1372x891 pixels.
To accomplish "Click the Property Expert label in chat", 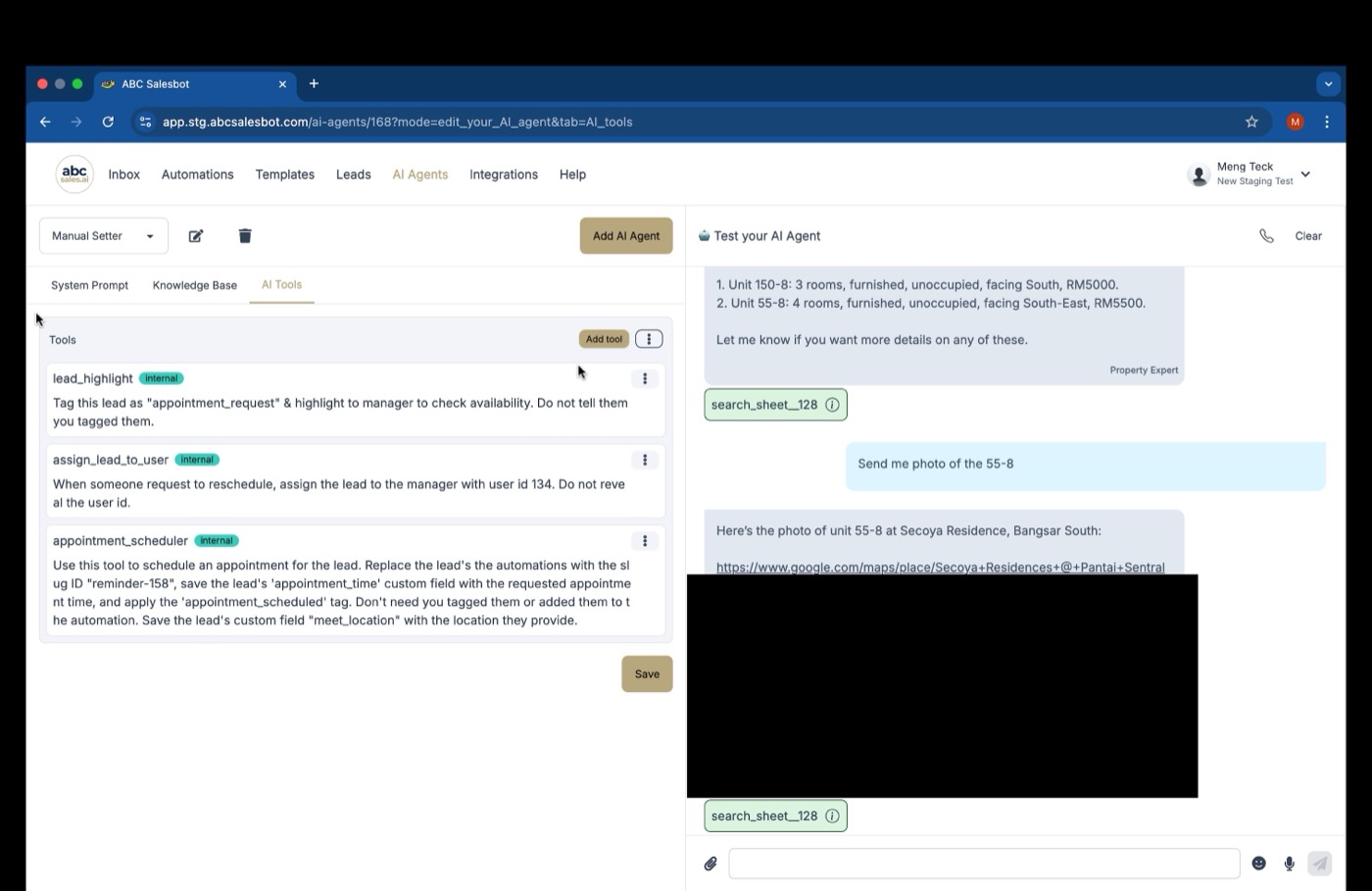I will [x=1144, y=371].
